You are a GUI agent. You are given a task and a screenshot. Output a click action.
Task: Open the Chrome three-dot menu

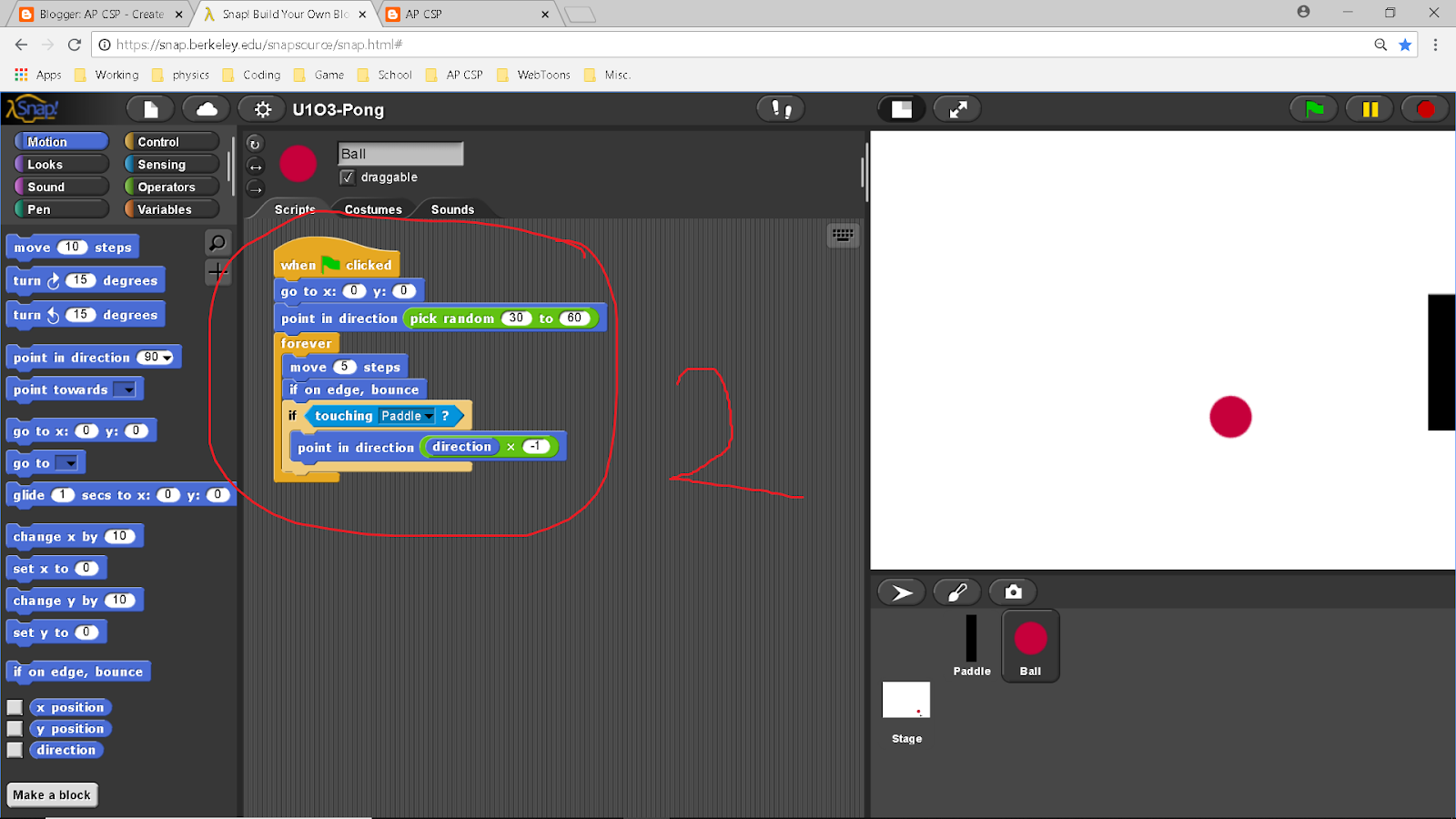[x=1435, y=45]
